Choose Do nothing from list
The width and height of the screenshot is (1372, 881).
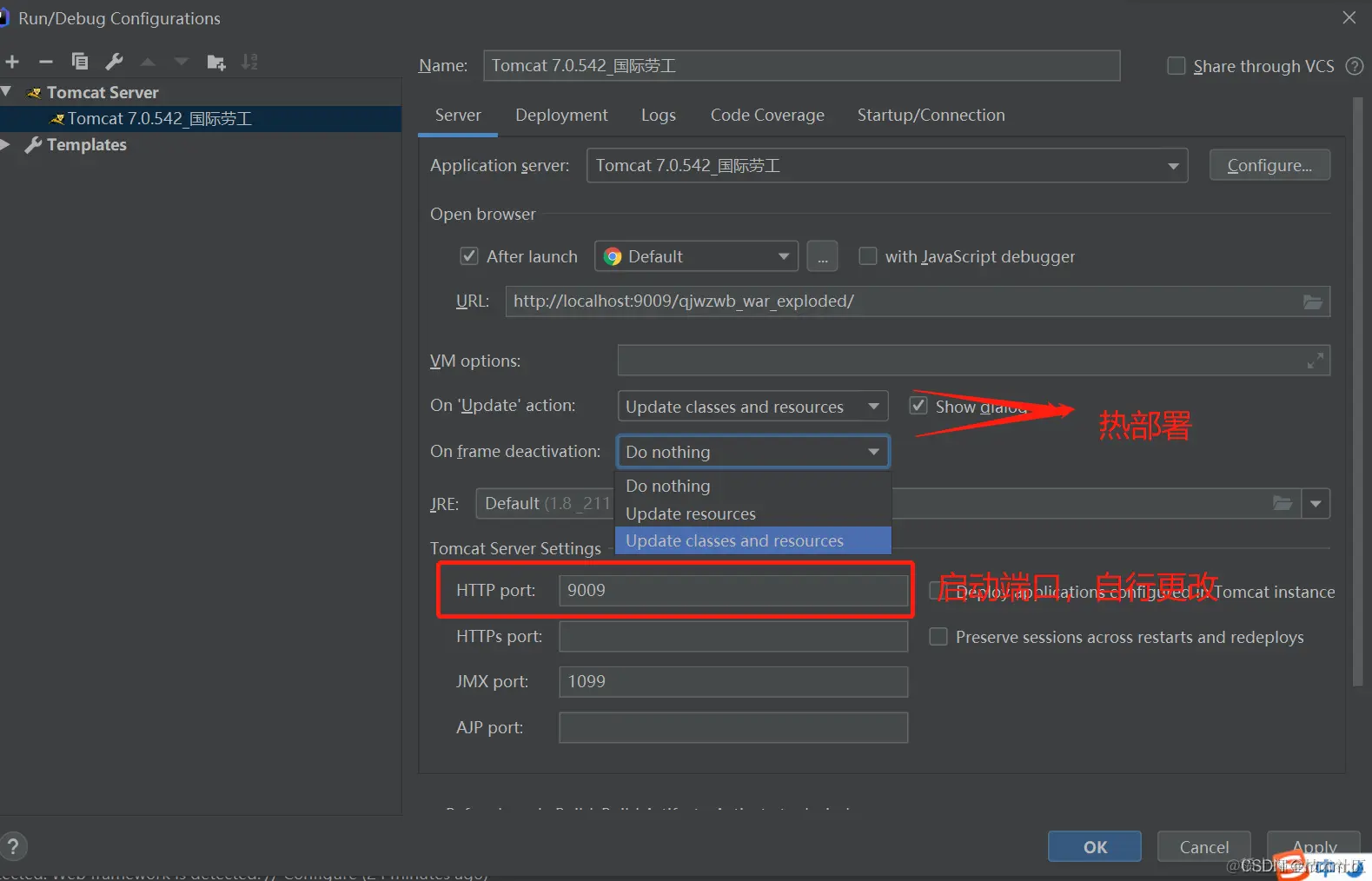tap(753, 486)
